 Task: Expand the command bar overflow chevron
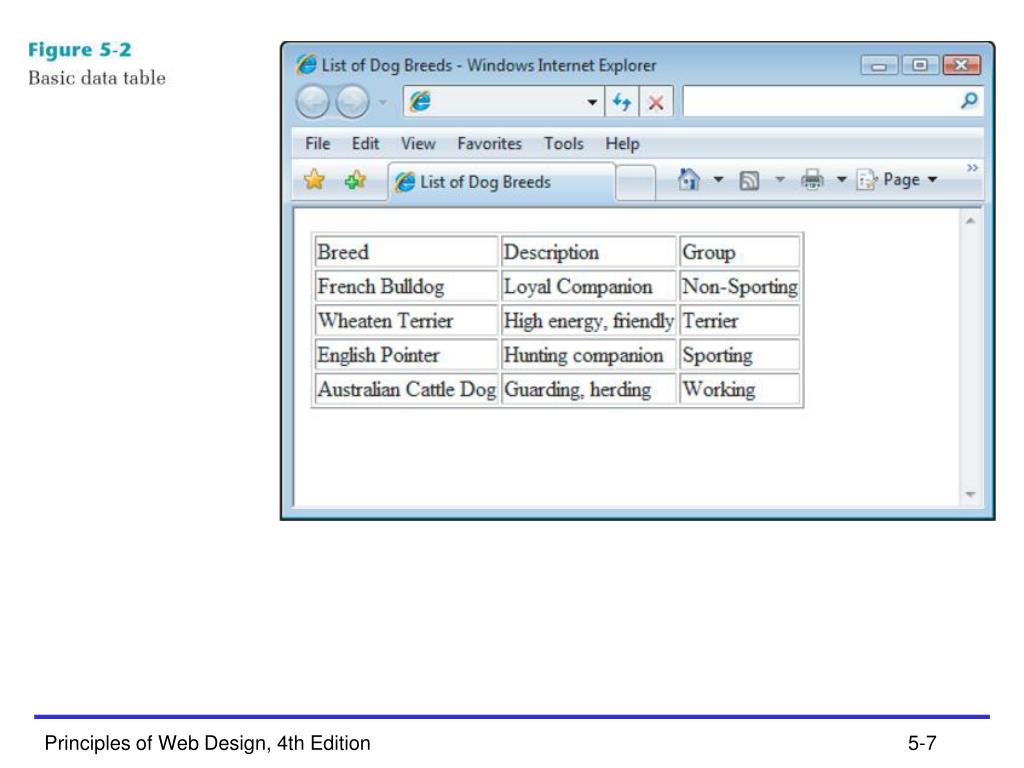[972, 168]
